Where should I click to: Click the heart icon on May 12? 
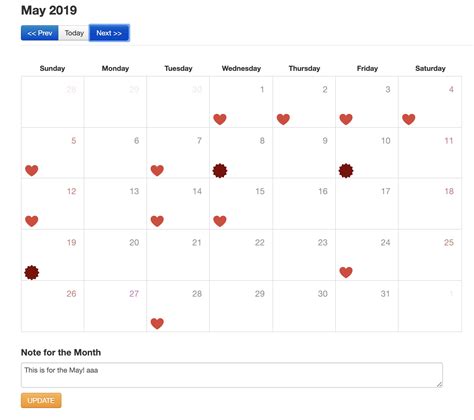pyautogui.click(x=32, y=221)
